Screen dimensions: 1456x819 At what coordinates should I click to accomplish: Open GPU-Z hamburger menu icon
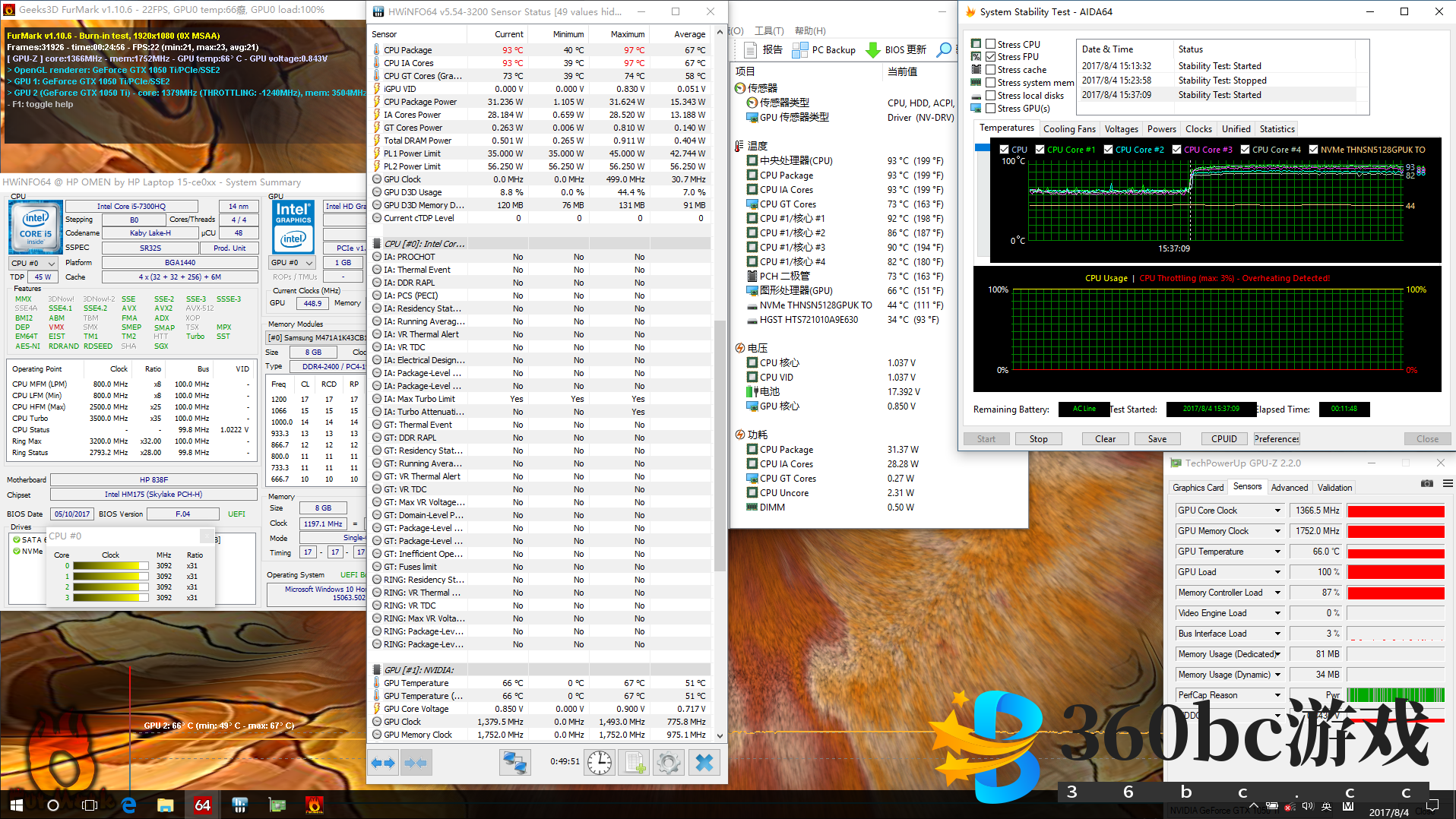(x=1448, y=484)
